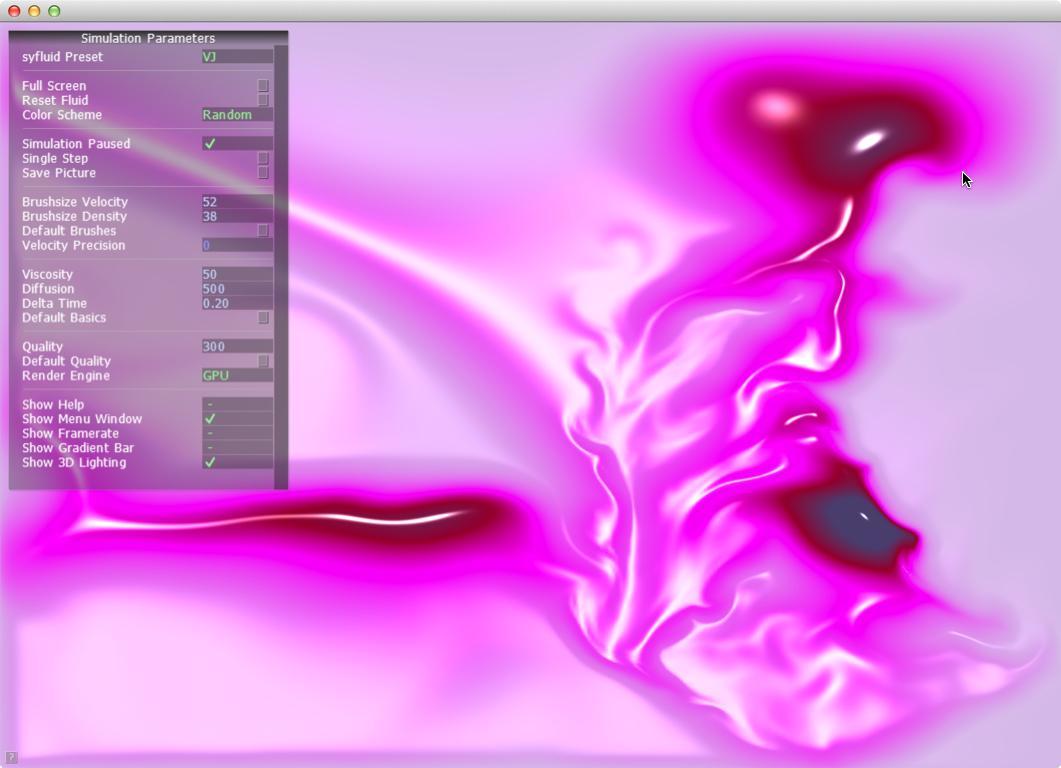Image resolution: width=1061 pixels, height=768 pixels.
Task: Turn off the Show Menu Window option
Action: click(210, 419)
